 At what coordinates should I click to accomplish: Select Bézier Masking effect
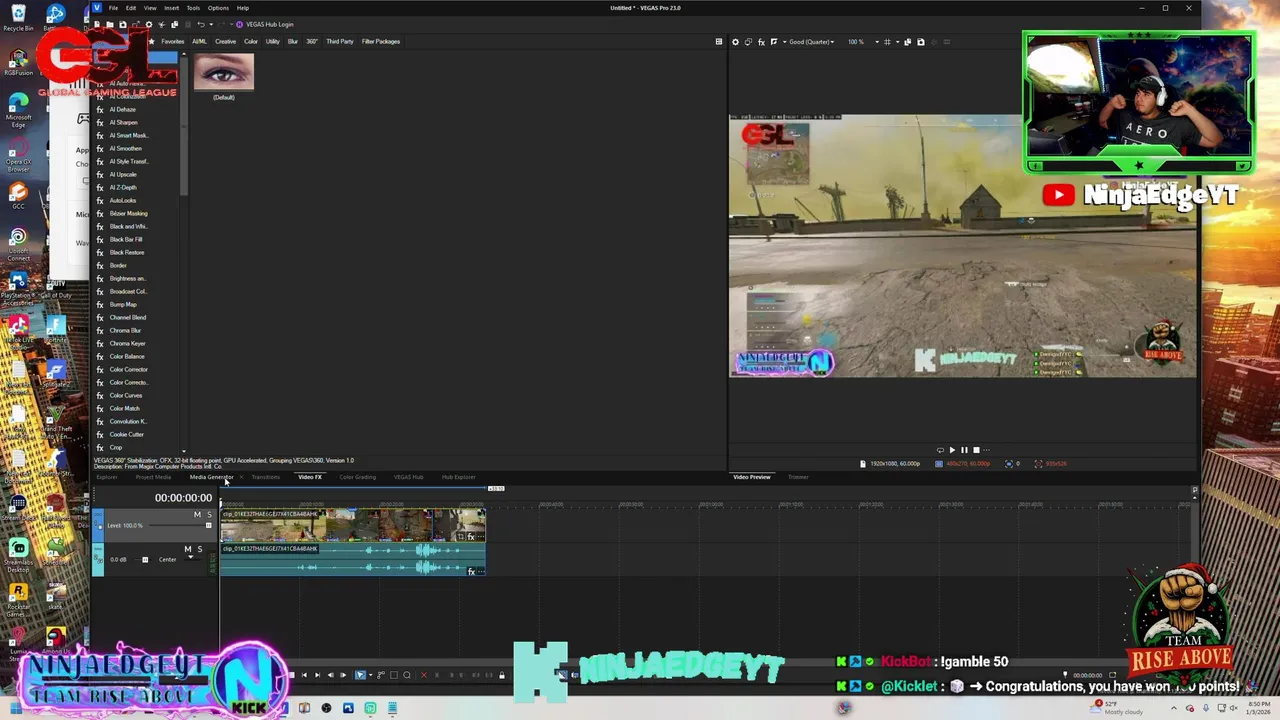coord(128,214)
